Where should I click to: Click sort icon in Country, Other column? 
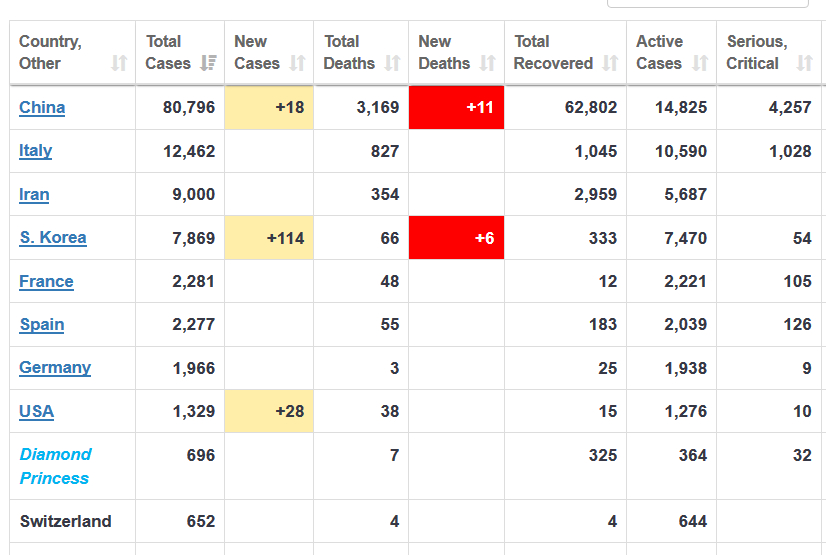[119, 63]
